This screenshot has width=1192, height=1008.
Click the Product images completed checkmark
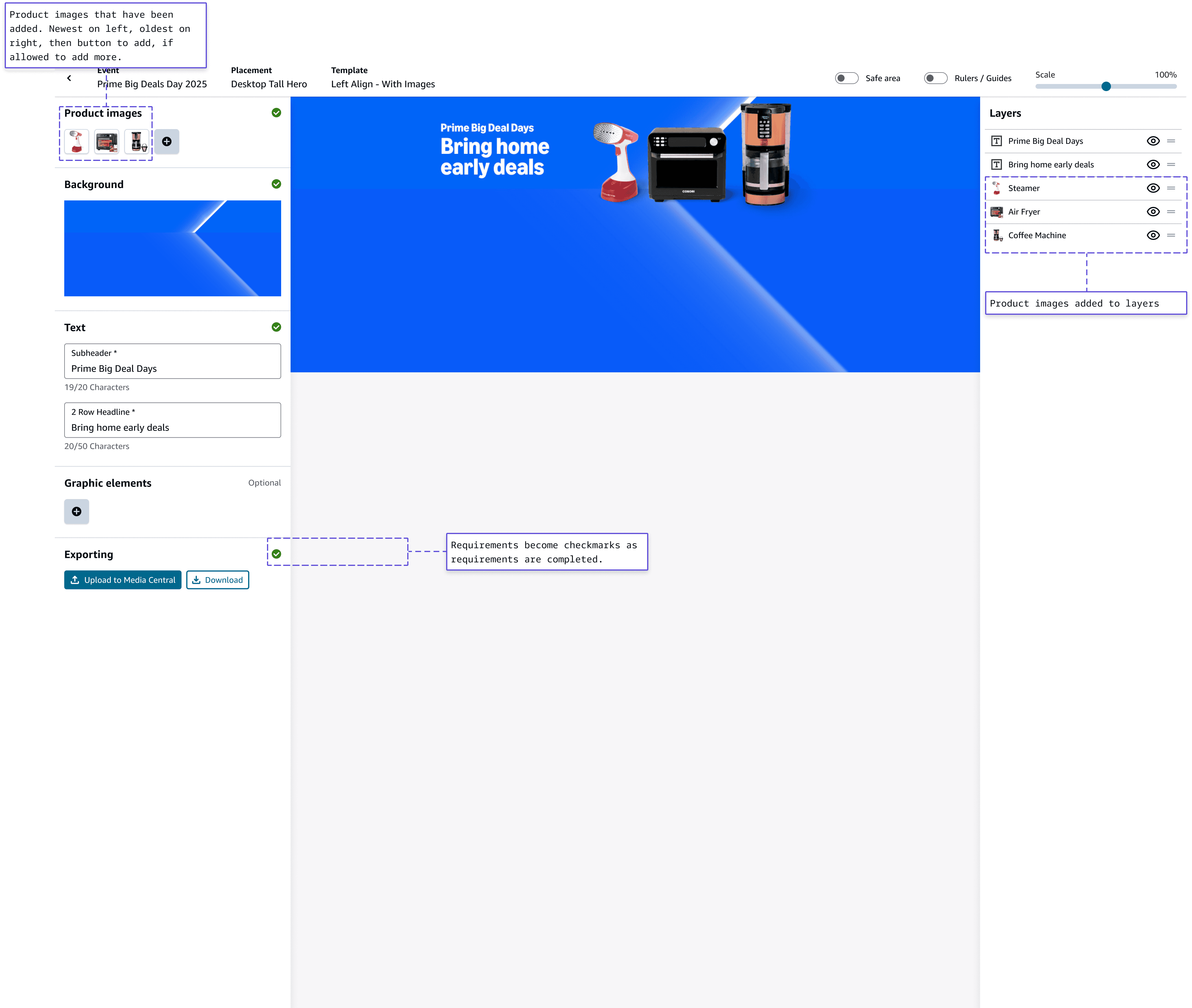(x=277, y=113)
